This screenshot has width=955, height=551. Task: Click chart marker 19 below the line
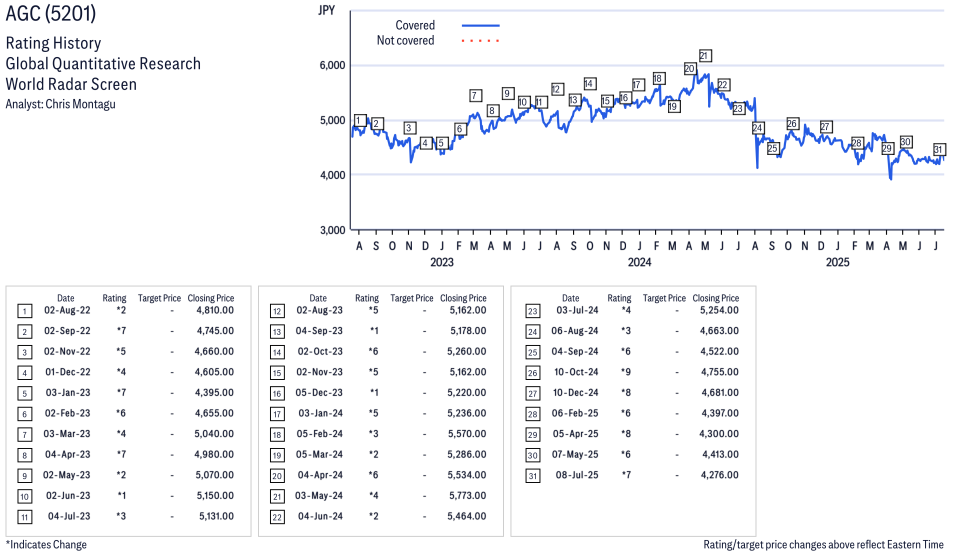pyautogui.click(x=673, y=107)
